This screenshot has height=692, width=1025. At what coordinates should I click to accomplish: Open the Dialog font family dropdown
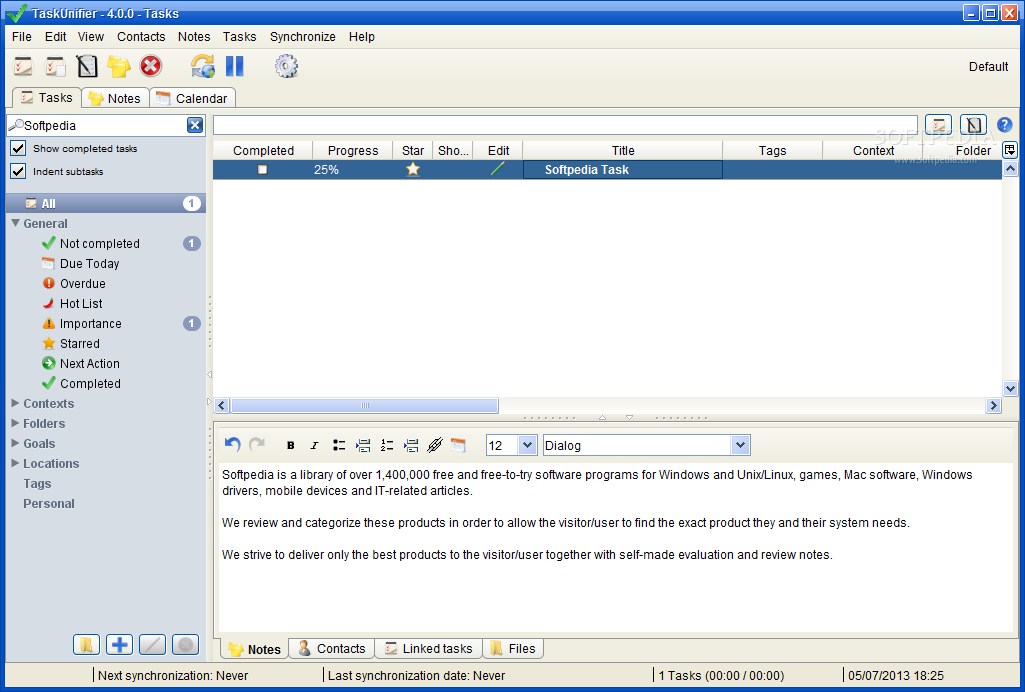(740, 446)
